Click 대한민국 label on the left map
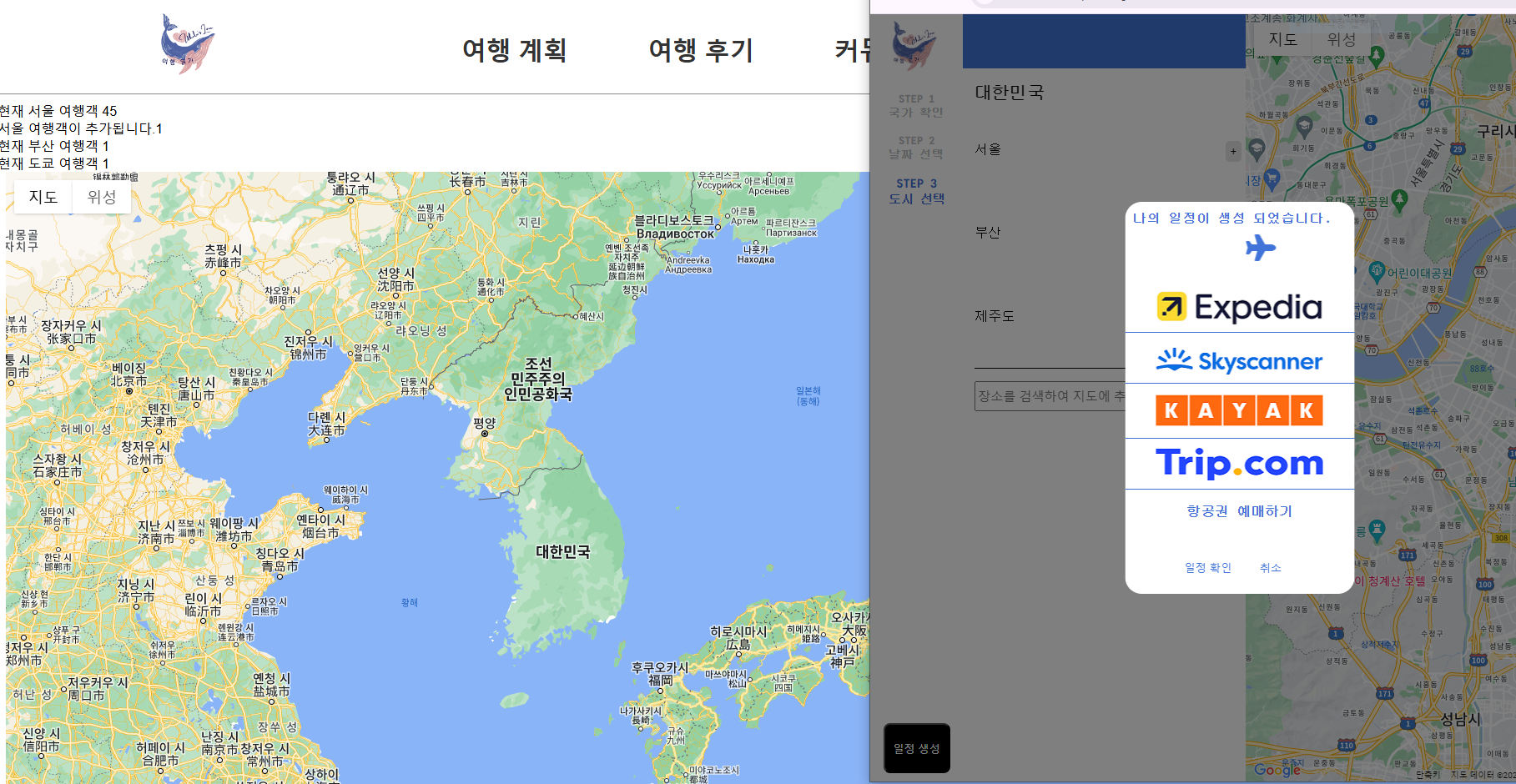The height and width of the screenshot is (784, 1516). 563,551
